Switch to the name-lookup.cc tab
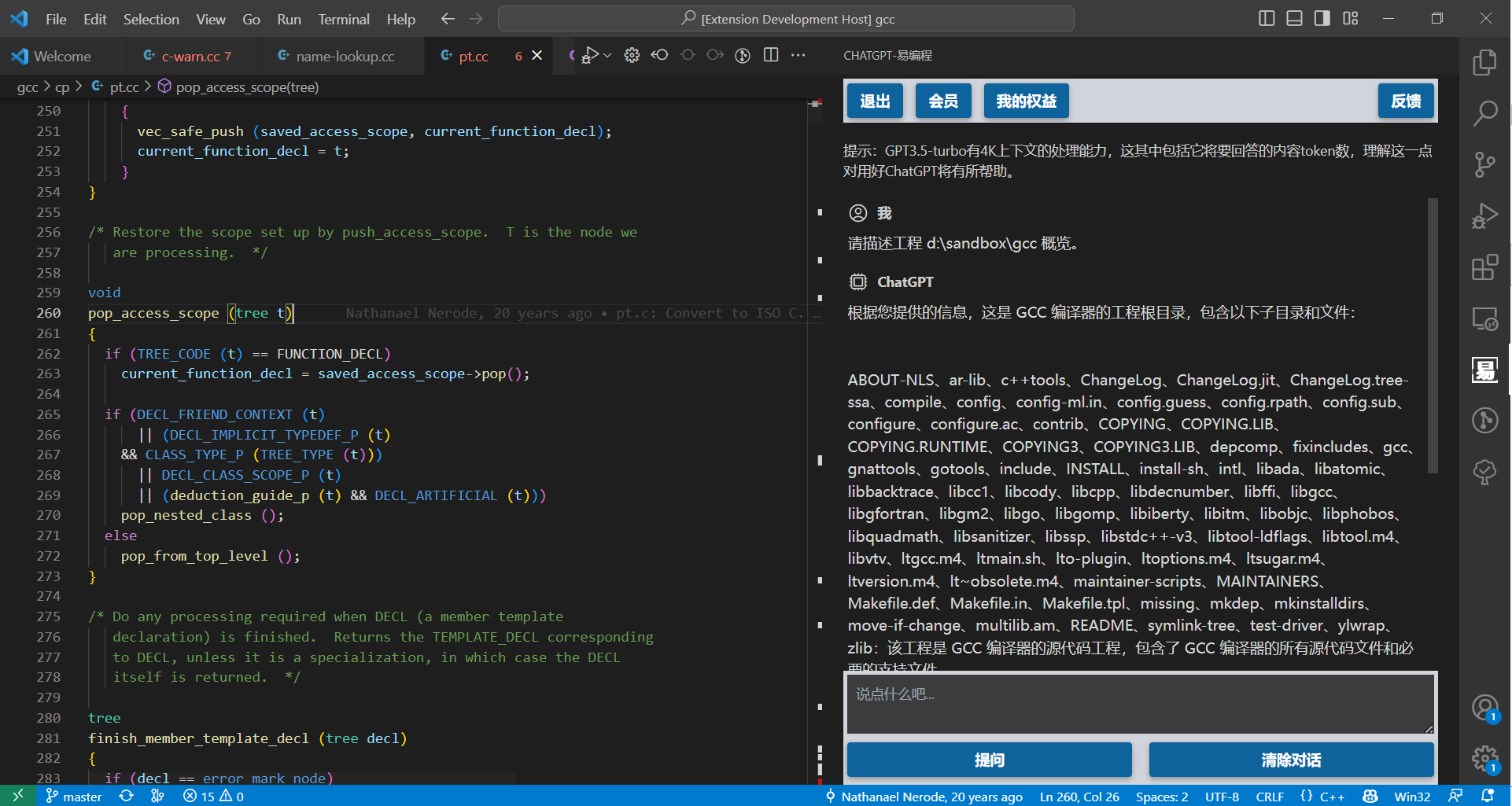The width and height of the screenshot is (1512, 806). pyautogui.click(x=345, y=56)
